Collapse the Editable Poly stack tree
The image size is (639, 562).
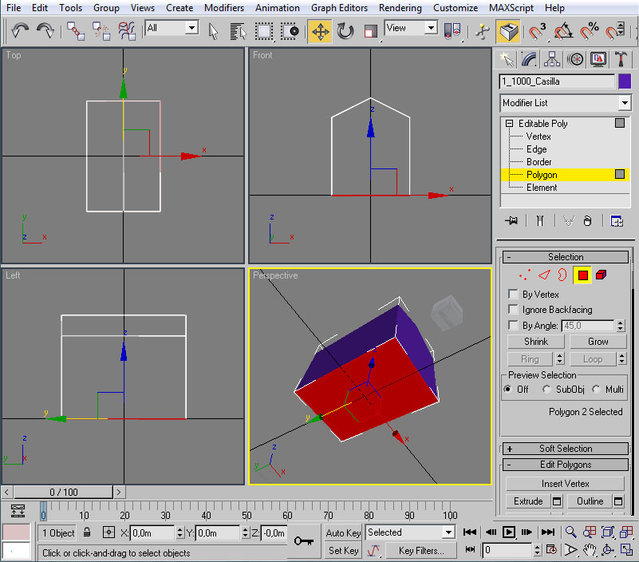(x=508, y=123)
